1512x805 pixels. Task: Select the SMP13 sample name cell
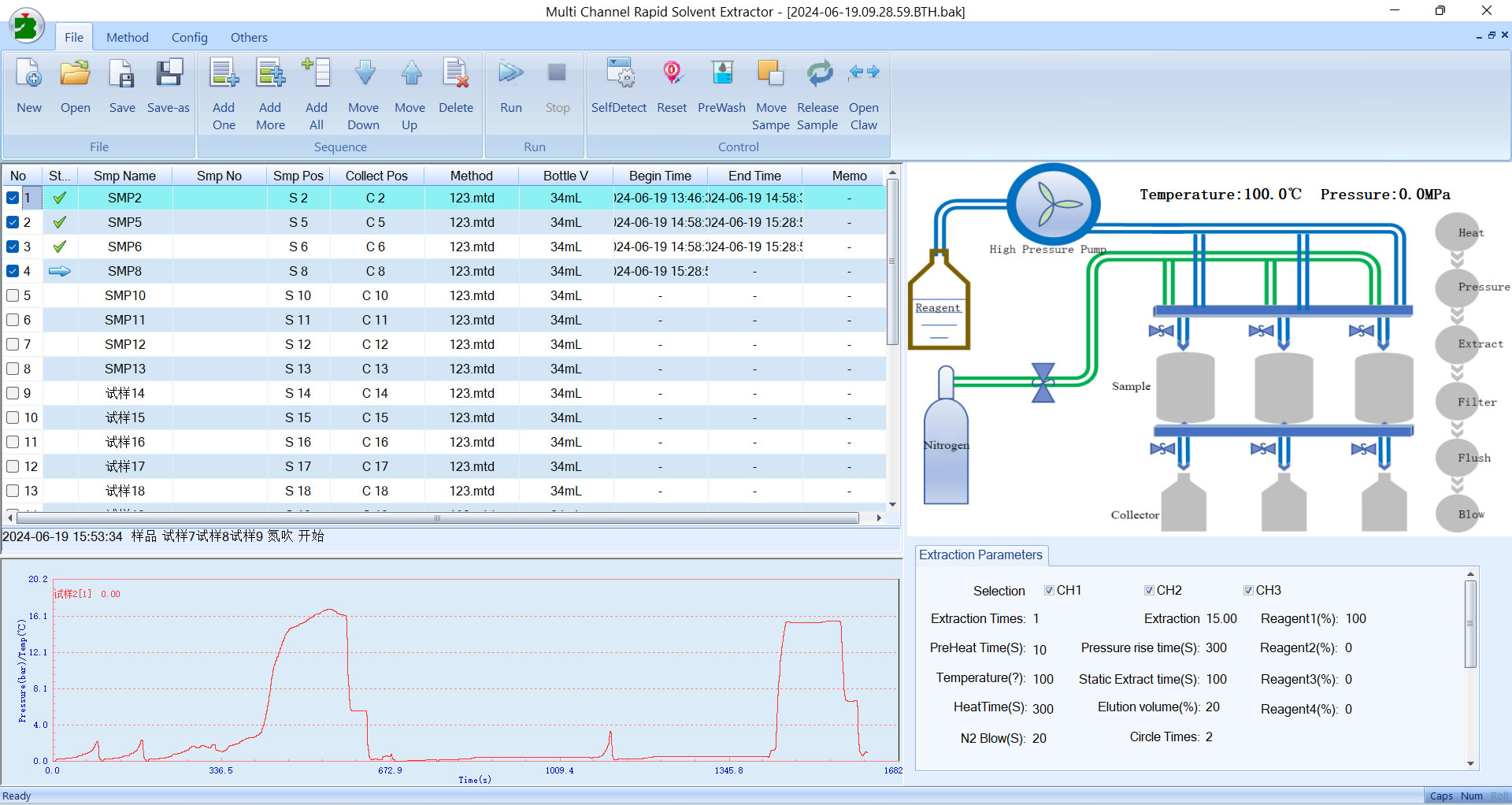click(x=124, y=369)
